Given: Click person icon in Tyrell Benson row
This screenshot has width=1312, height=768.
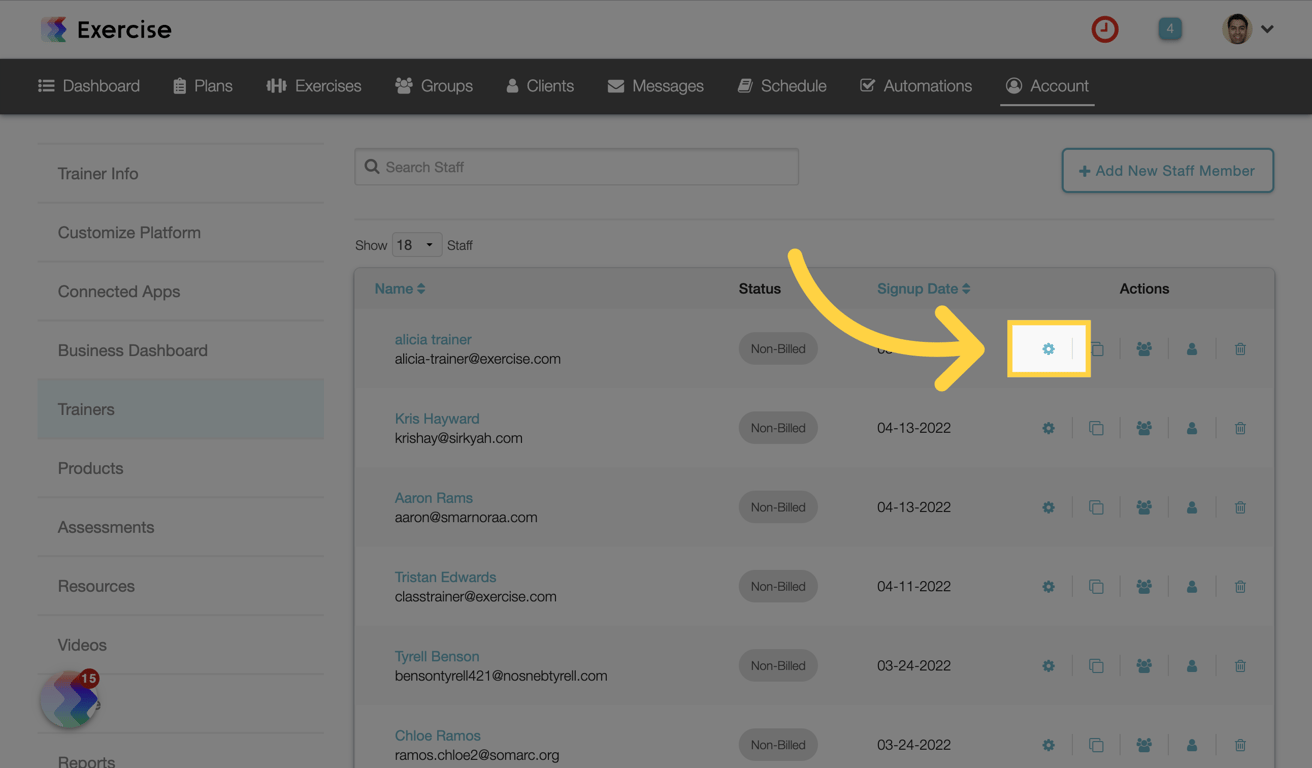Looking at the screenshot, I should coord(1192,666).
